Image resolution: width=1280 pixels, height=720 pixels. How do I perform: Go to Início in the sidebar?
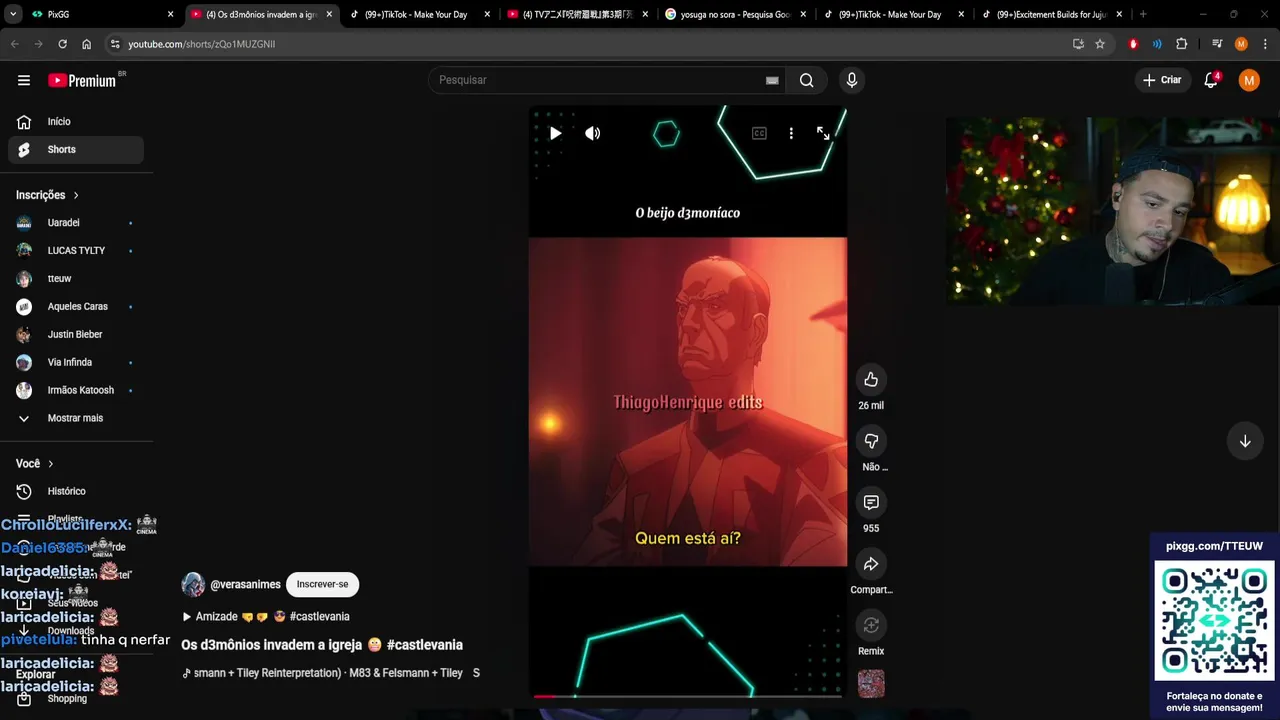[76, 121]
